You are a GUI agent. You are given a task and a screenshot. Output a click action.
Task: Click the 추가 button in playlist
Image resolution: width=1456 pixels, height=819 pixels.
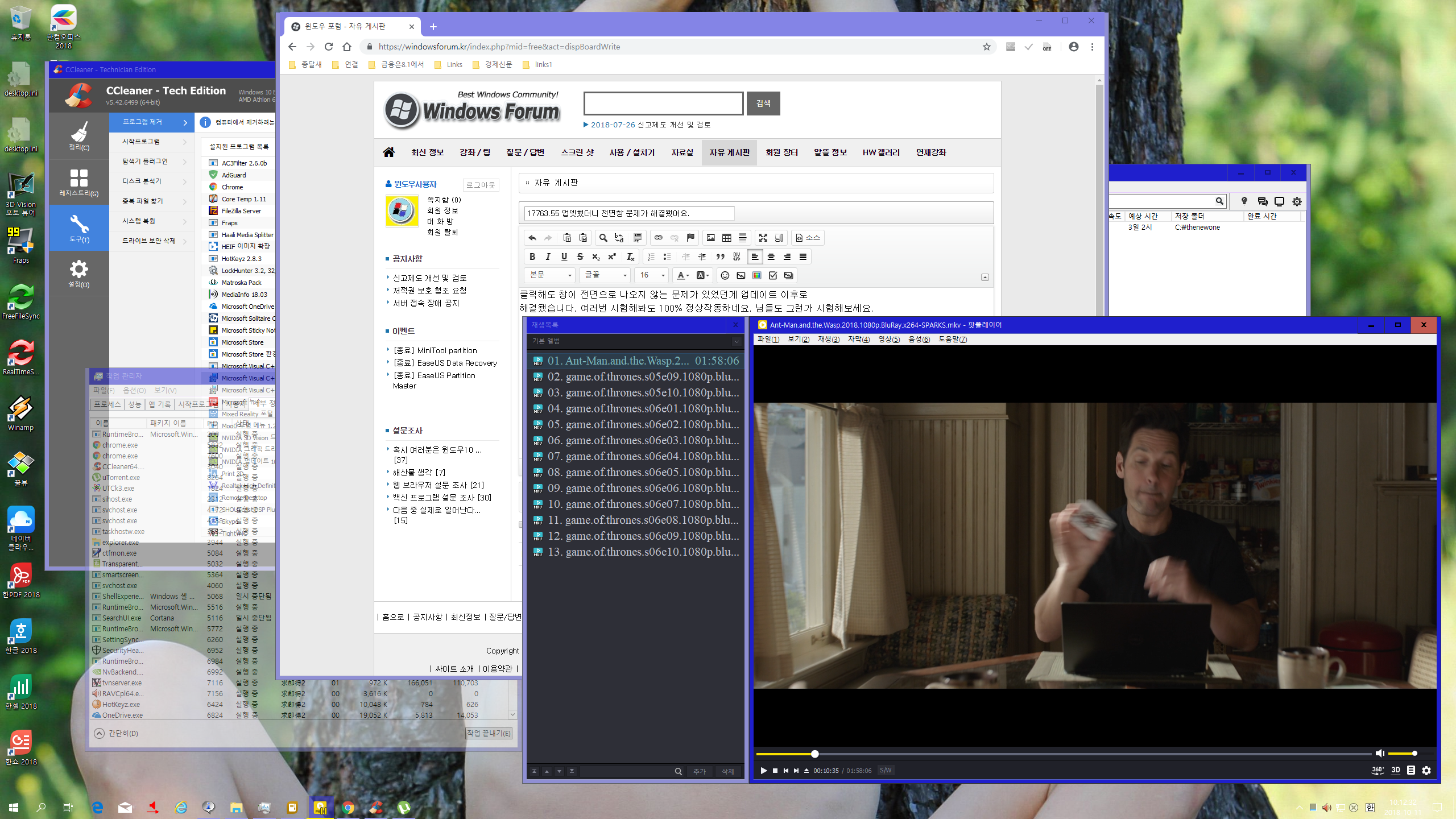pyautogui.click(x=699, y=771)
